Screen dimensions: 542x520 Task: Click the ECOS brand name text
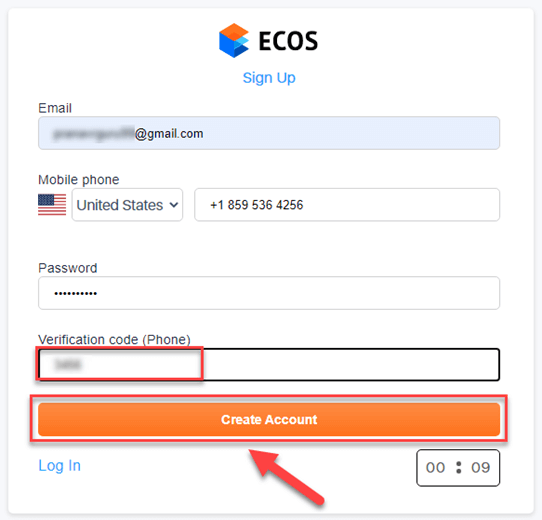(x=288, y=41)
